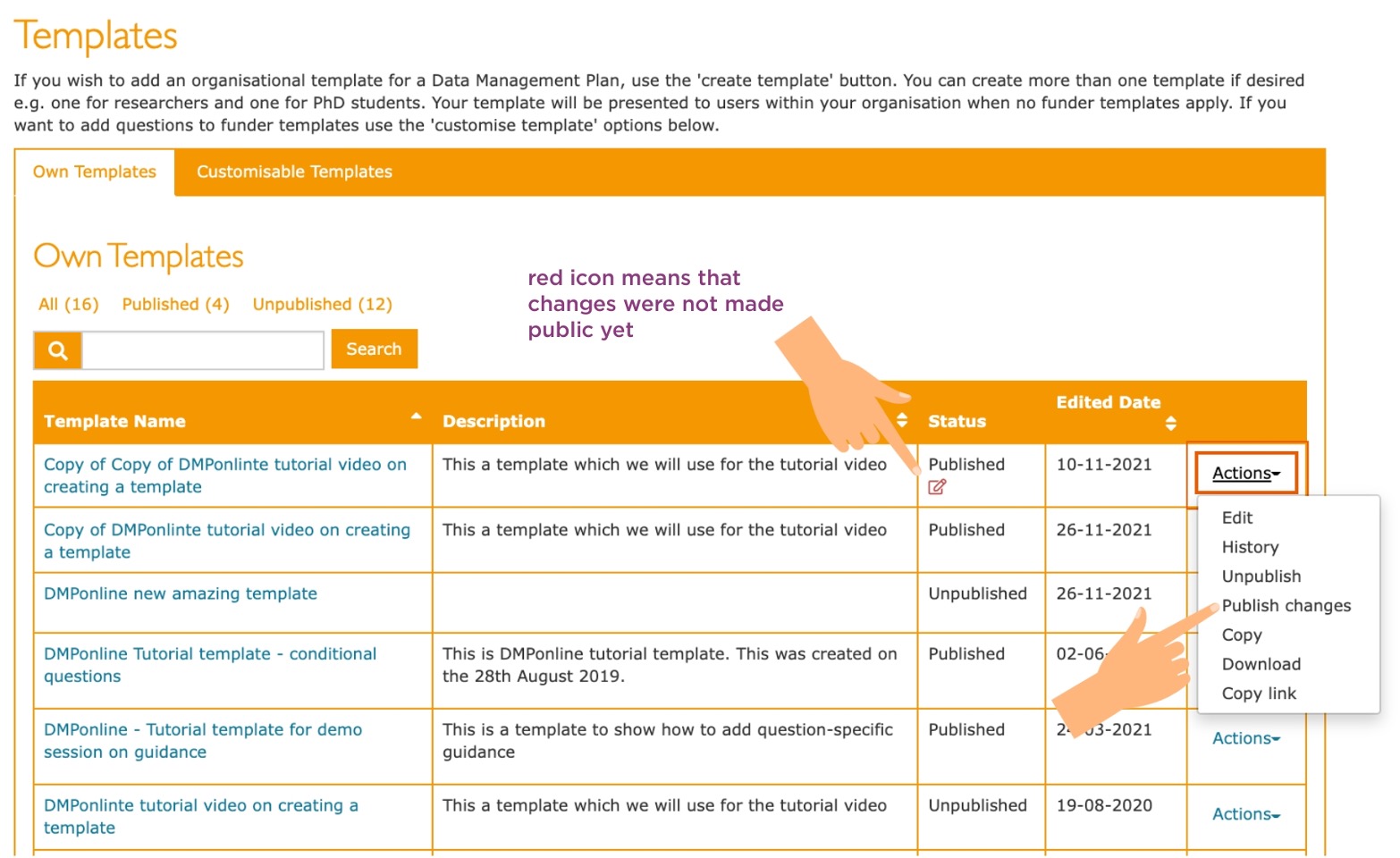Click the Search button
This screenshot has height=858, width=1400.
click(x=374, y=349)
